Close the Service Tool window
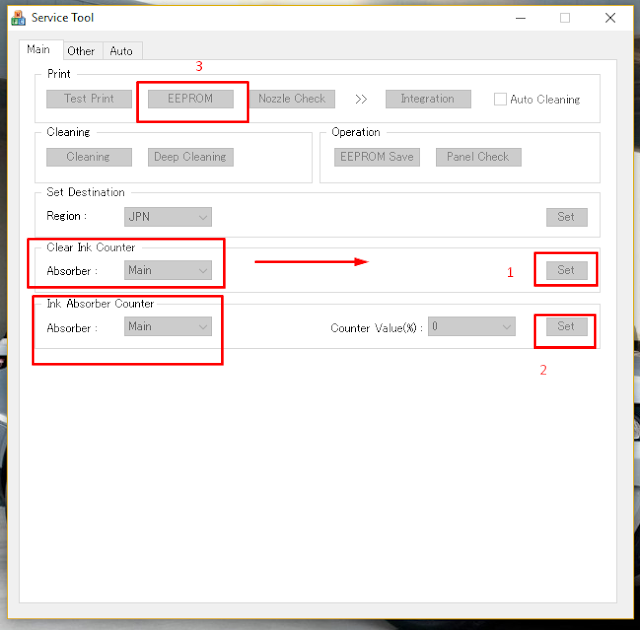 coord(610,18)
